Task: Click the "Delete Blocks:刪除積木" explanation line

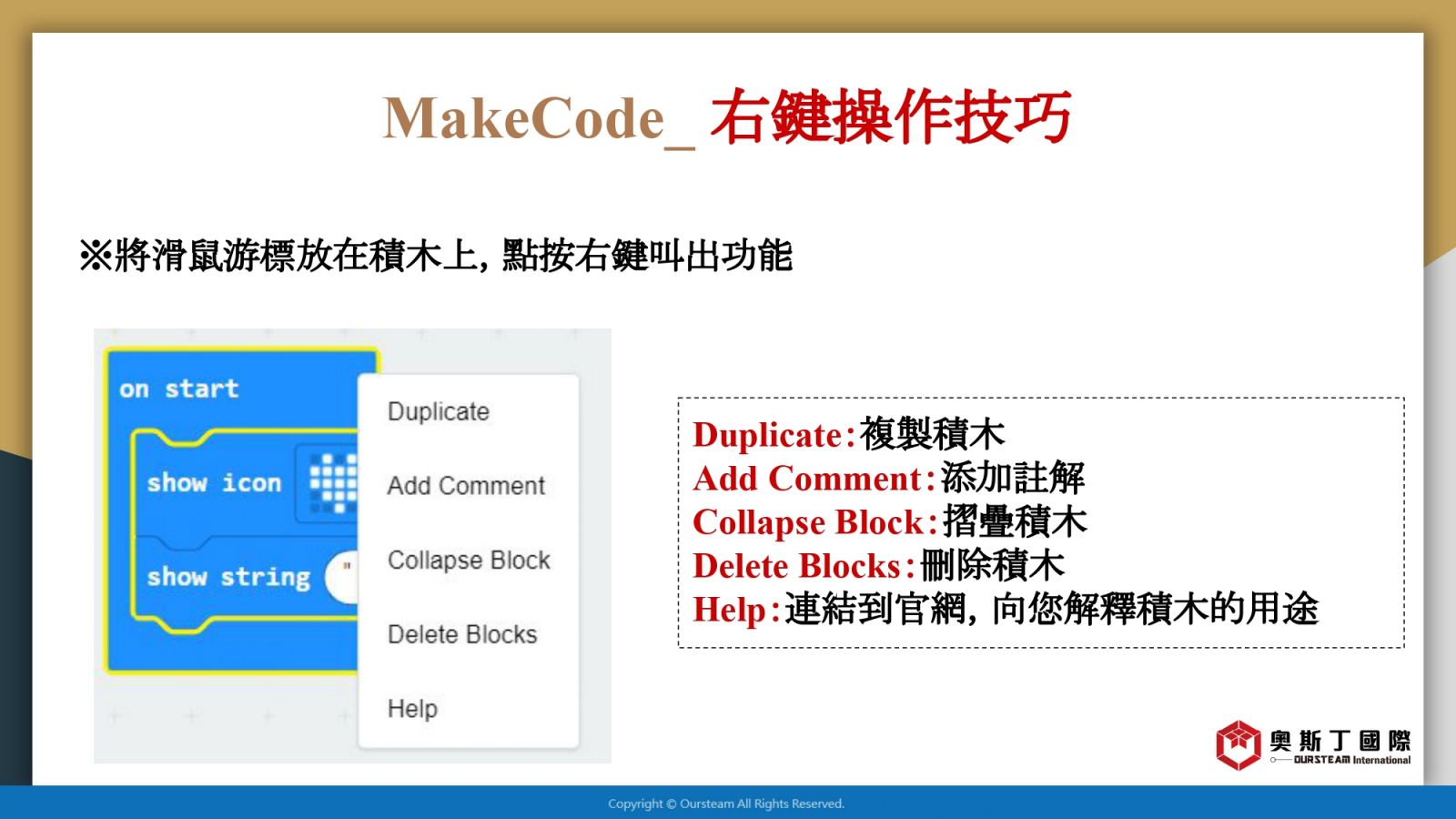Action: click(x=878, y=566)
